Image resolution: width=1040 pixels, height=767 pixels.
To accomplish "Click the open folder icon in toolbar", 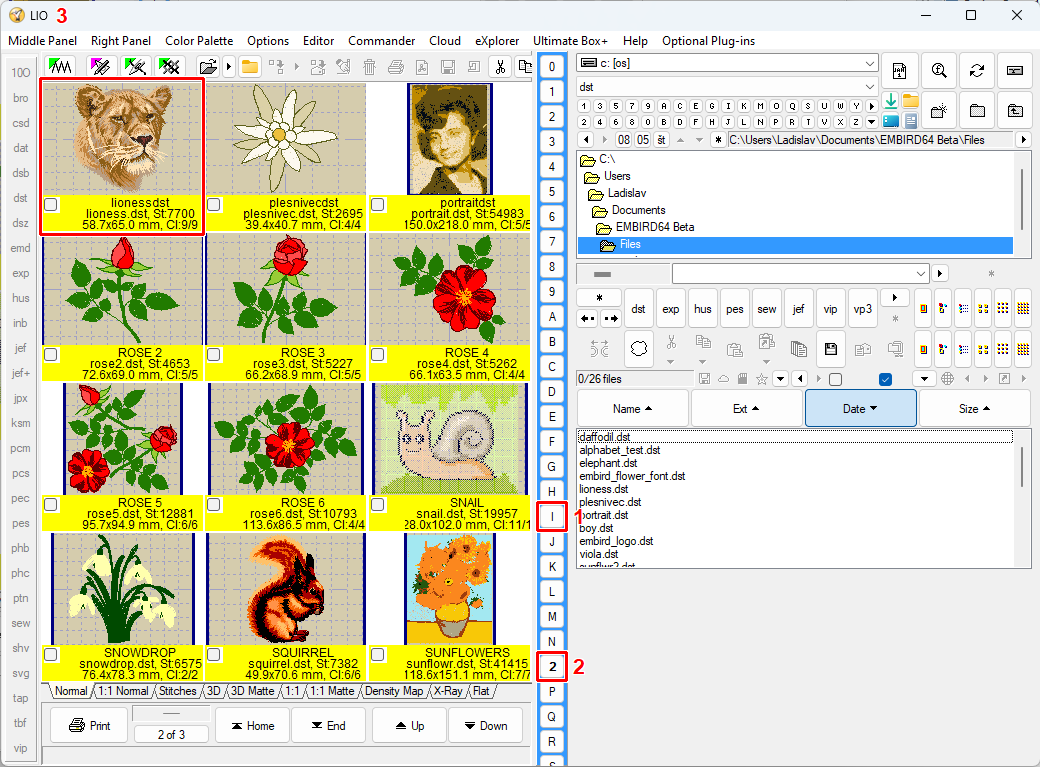I will pyautogui.click(x=207, y=67).
